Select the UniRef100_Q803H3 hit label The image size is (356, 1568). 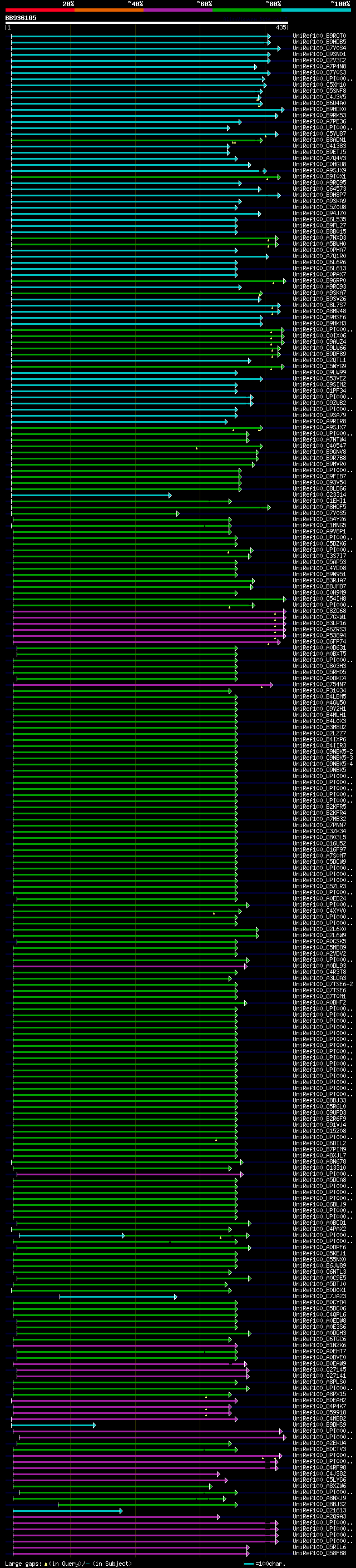[319, 666]
